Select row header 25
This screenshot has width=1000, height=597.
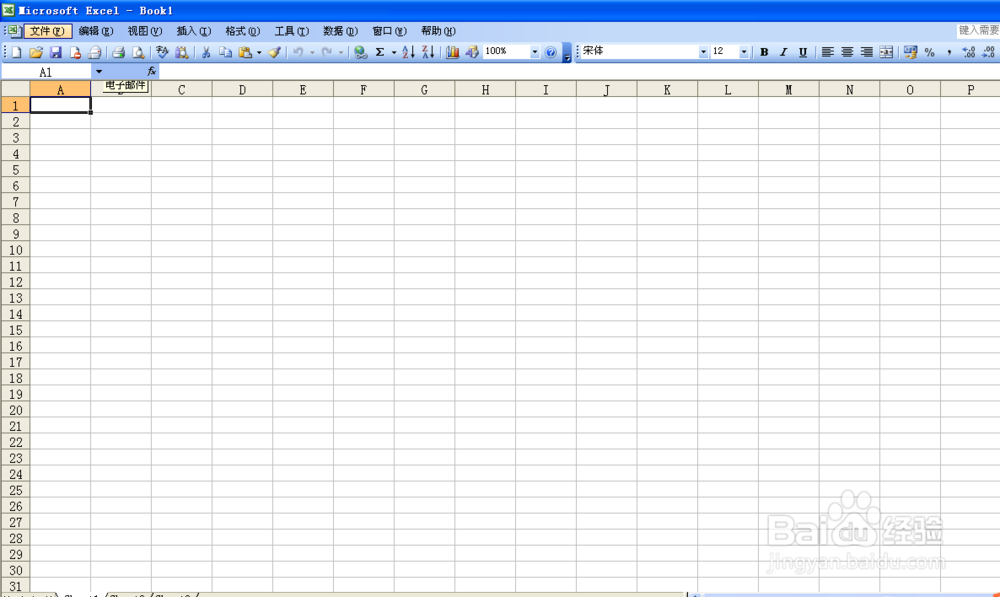pyautogui.click(x=15, y=490)
